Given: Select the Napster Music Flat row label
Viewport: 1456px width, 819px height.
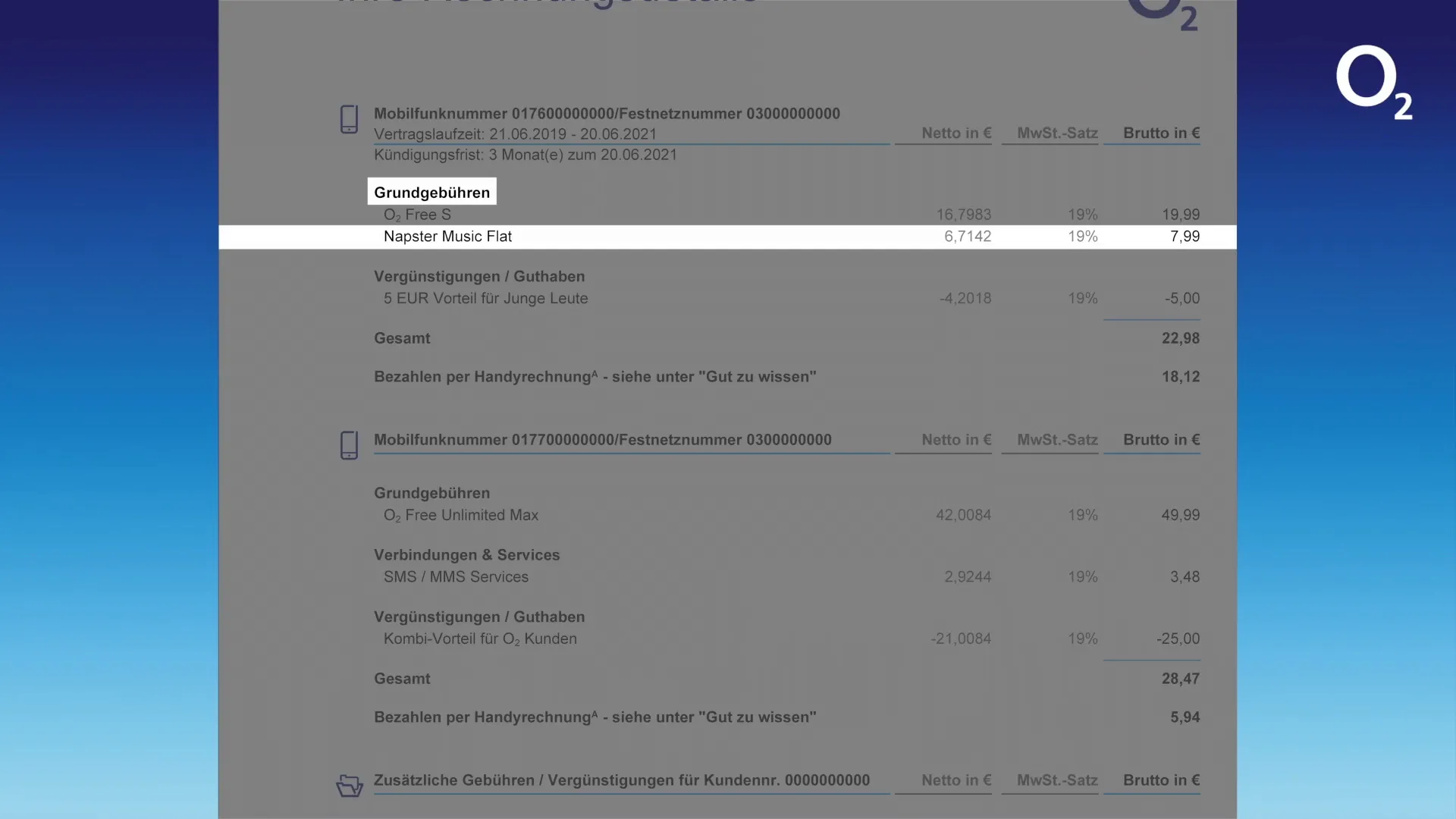Looking at the screenshot, I should [x=447, y=237].
